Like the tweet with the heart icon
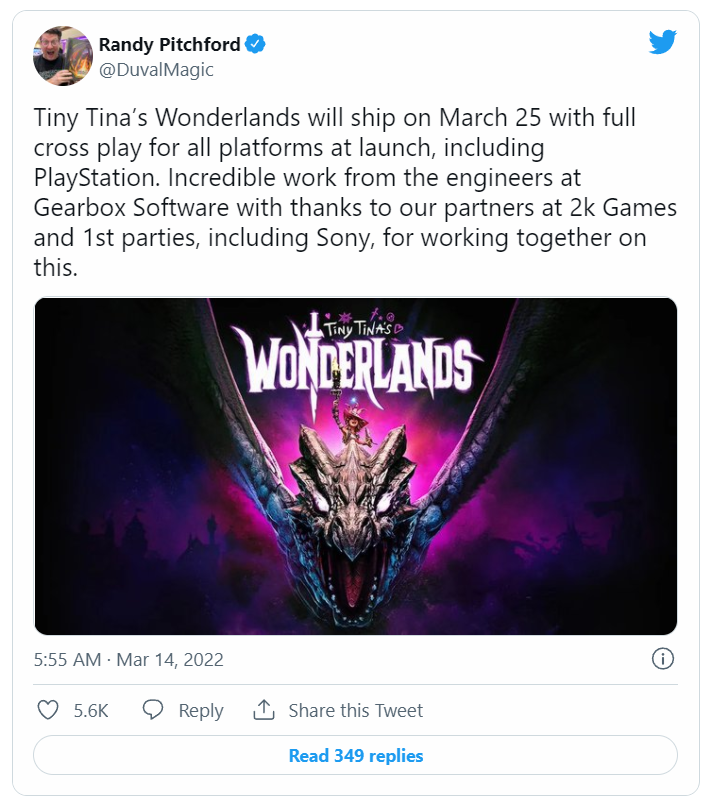This screenshot has height=807, width=715. click(47, 710)
